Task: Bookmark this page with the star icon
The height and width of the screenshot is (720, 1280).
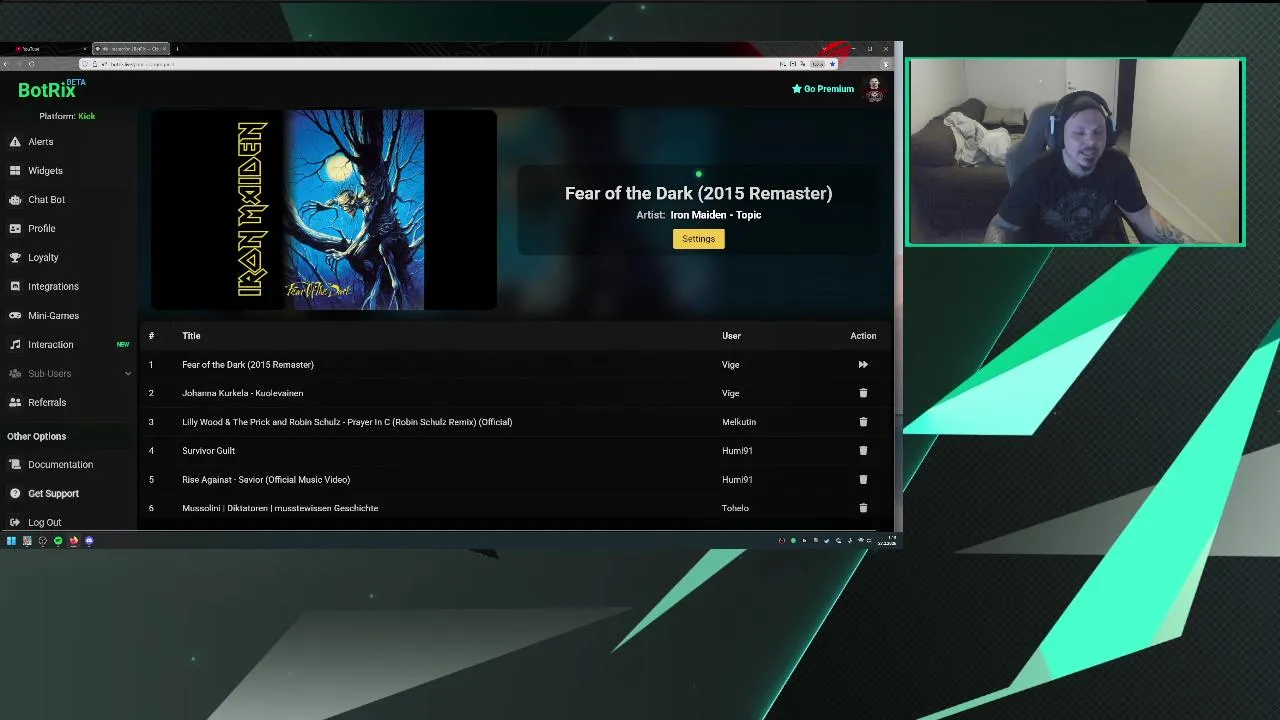Action: pos(832,64)
